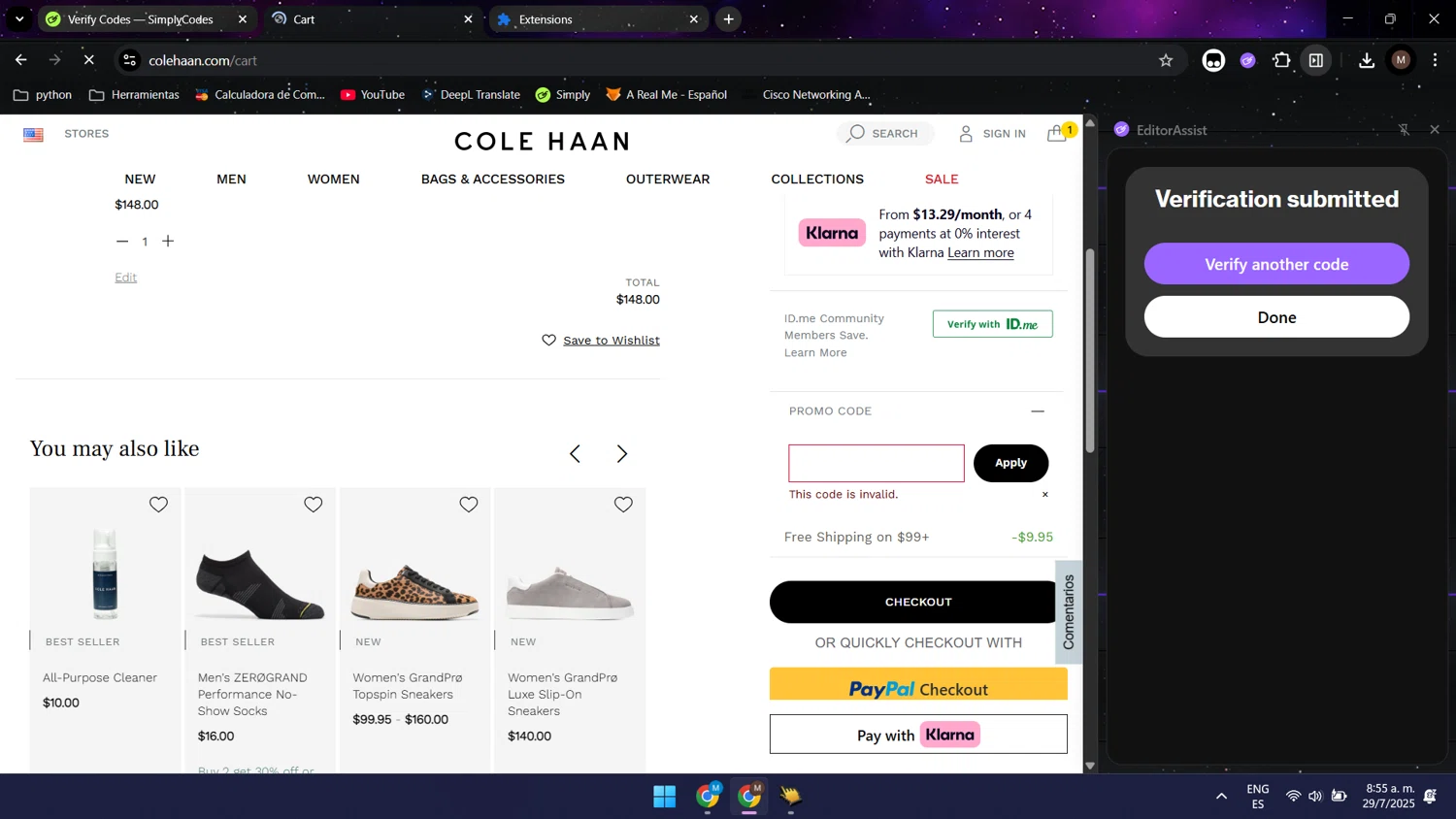Image resolution: width=1456 pixels, height=819 pixels.
Task: Open the WOMEN menu
Action: [334, 180]
